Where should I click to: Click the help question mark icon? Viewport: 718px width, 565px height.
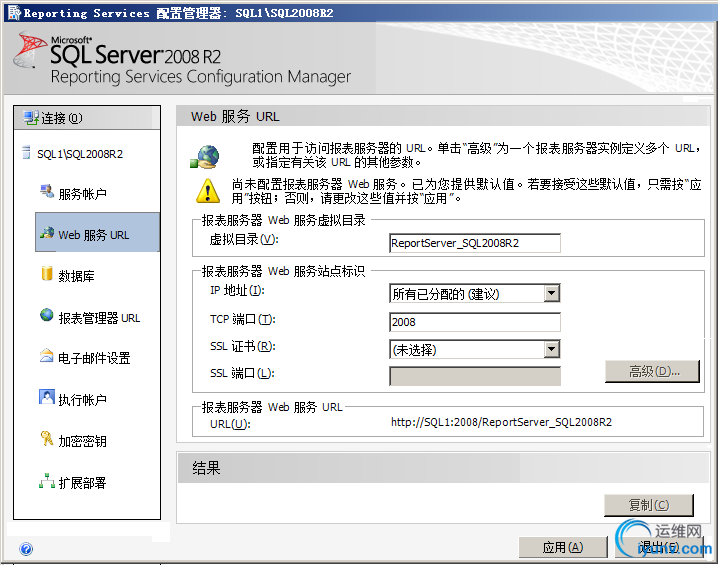(x=26, y=549)
